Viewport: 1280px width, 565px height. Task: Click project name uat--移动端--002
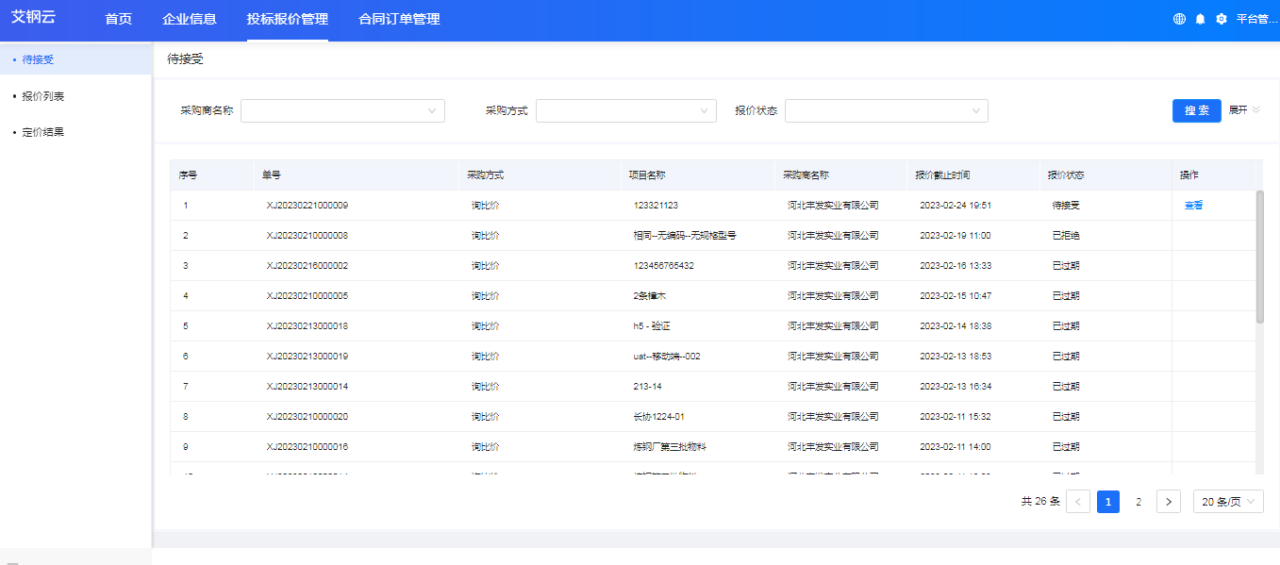click(x=667, y=356)
